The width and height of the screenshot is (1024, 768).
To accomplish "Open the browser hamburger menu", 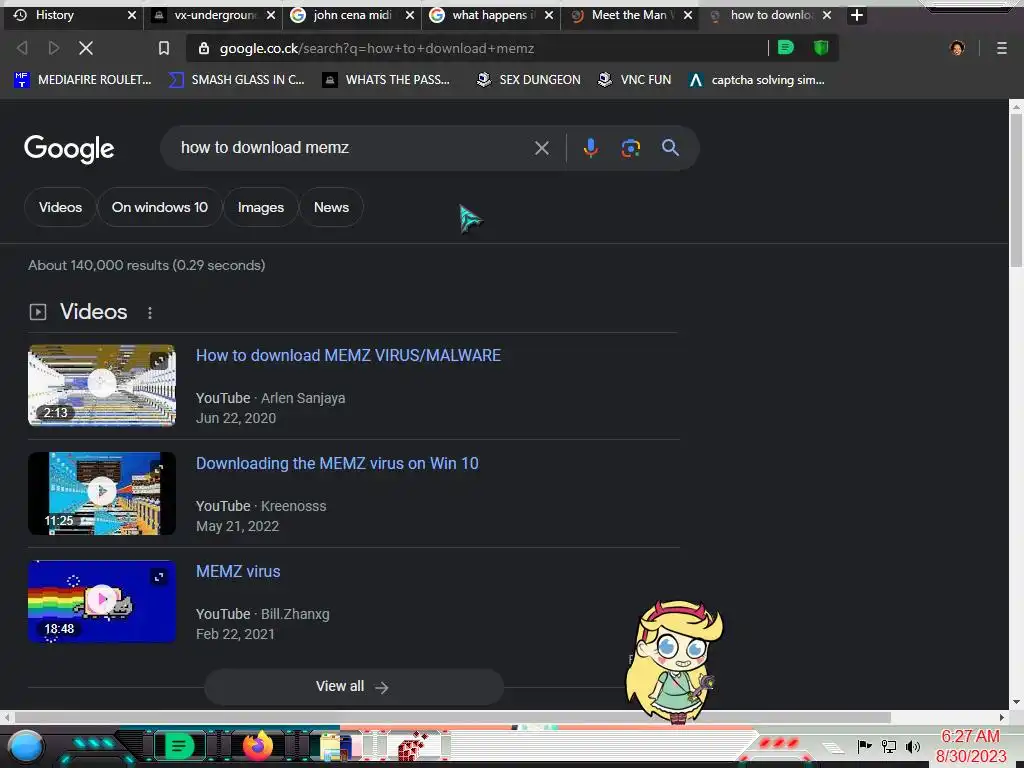I will point(1002,48).
